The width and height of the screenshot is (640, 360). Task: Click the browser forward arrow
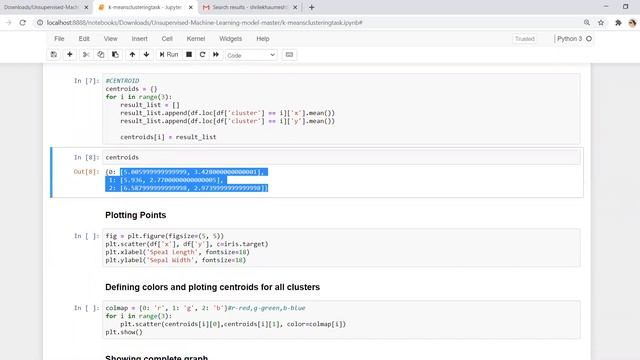[8, 23]
